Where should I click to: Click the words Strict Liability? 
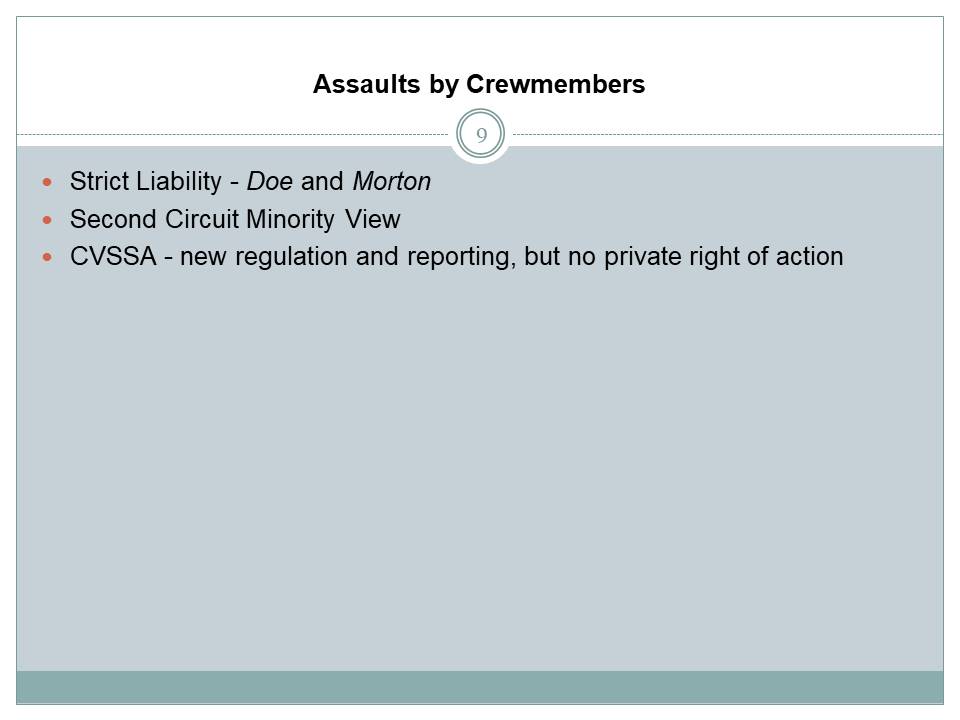[145, 182]
